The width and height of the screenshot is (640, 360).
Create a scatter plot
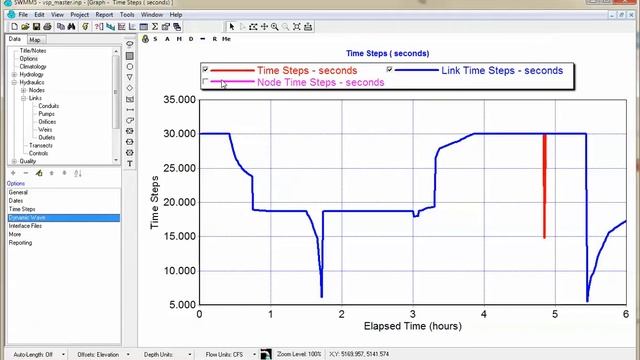click(x=133, y=27)
